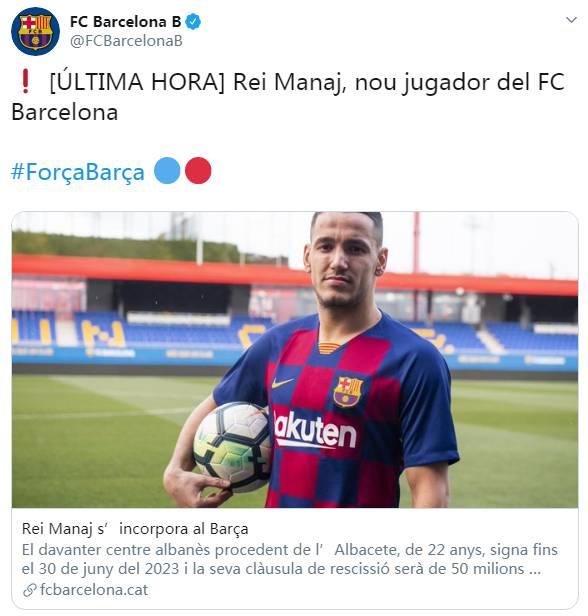This screenshot has height=616, width=588.
Task: Click the link chain icon beside fcbarcelona.cat
Action: click(30, 590)
